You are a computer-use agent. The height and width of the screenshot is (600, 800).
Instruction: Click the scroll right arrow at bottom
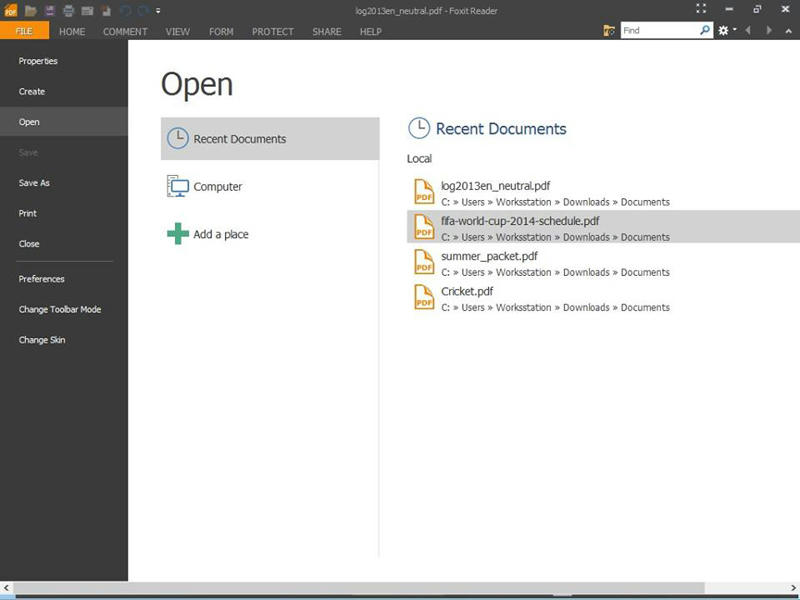click(x=793, y=587)
